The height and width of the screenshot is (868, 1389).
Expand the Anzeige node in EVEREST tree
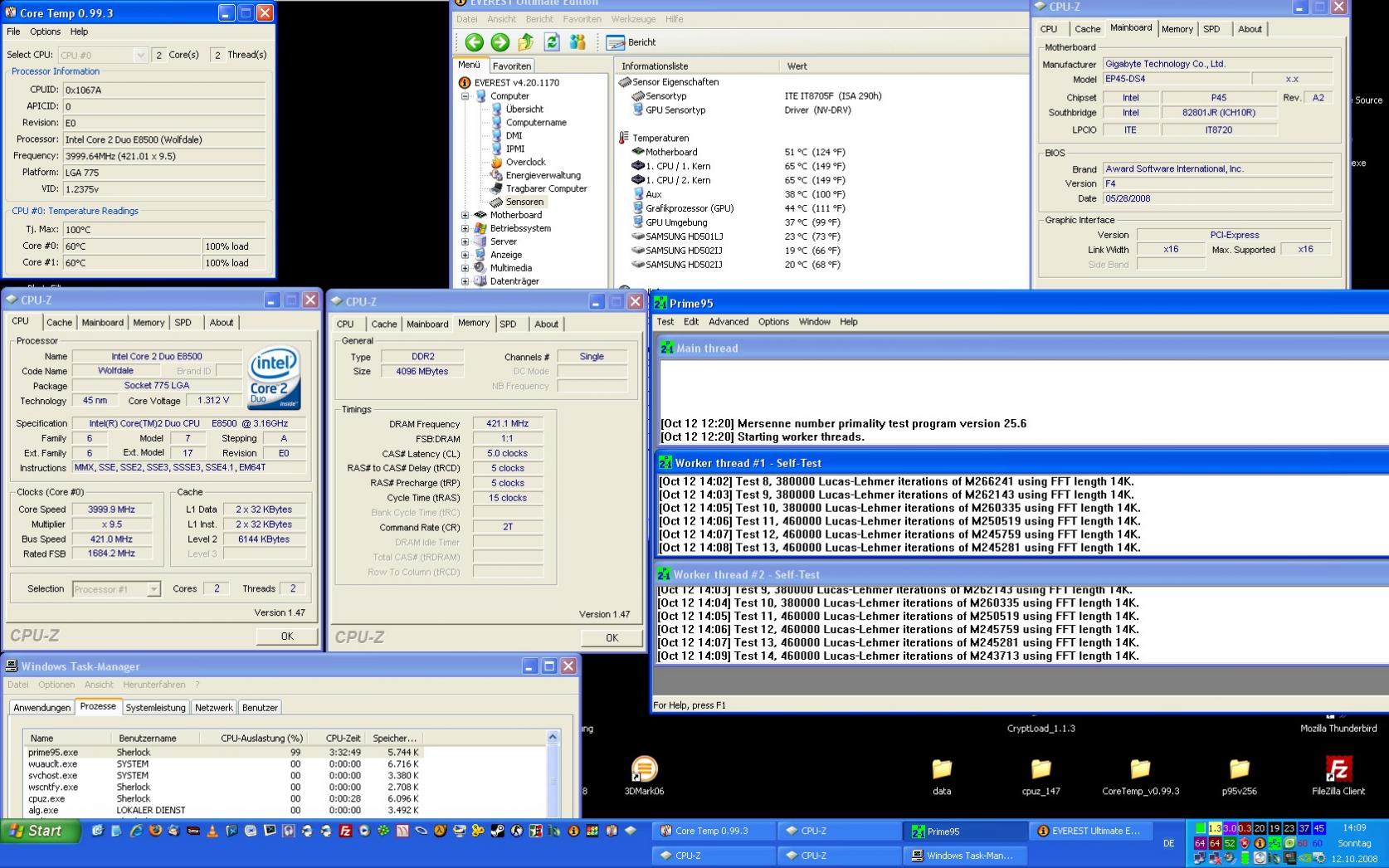pos(465,255)
